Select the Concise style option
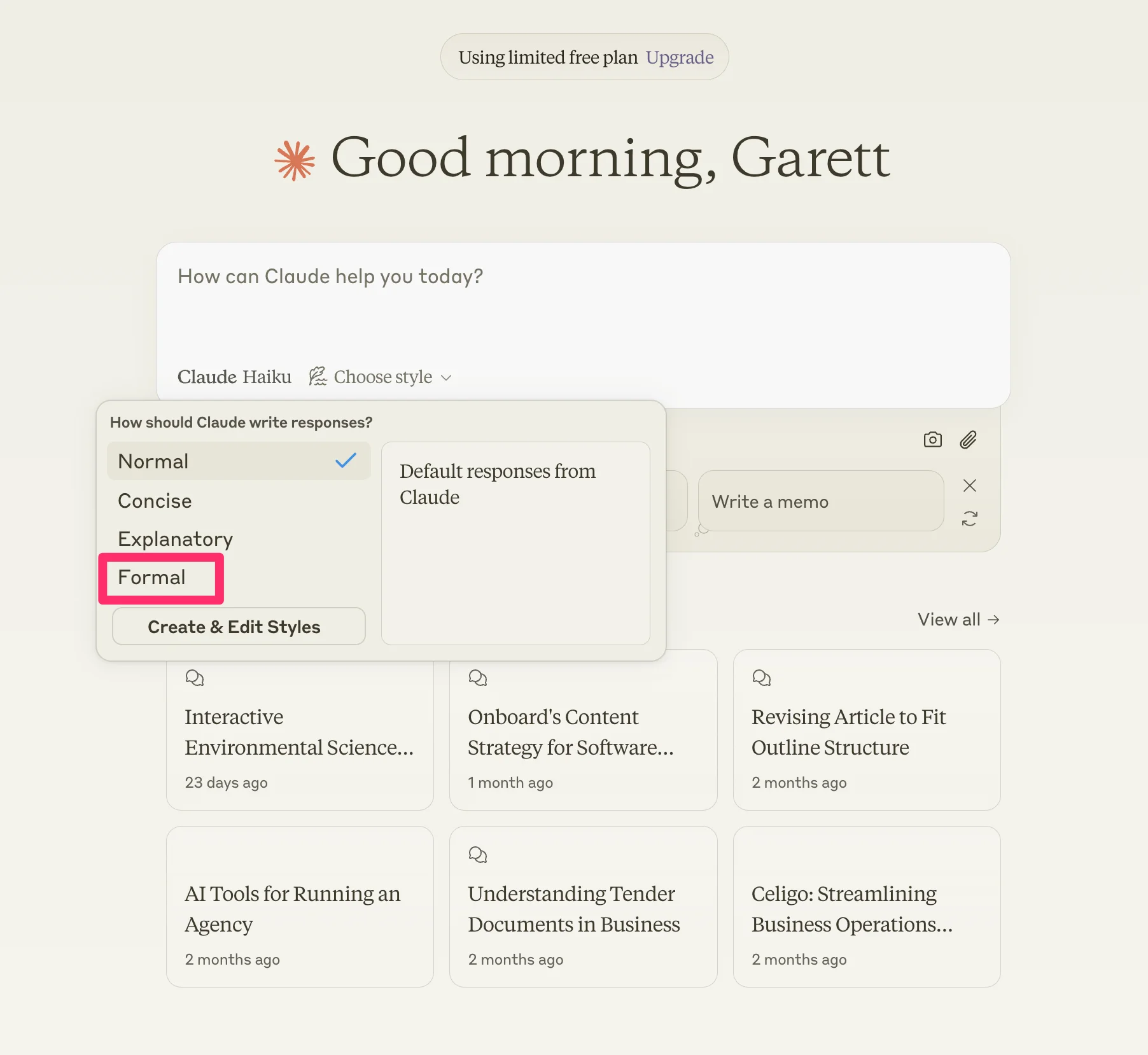This screenshot has width=1148, height=1055. [x=239, y=501]
